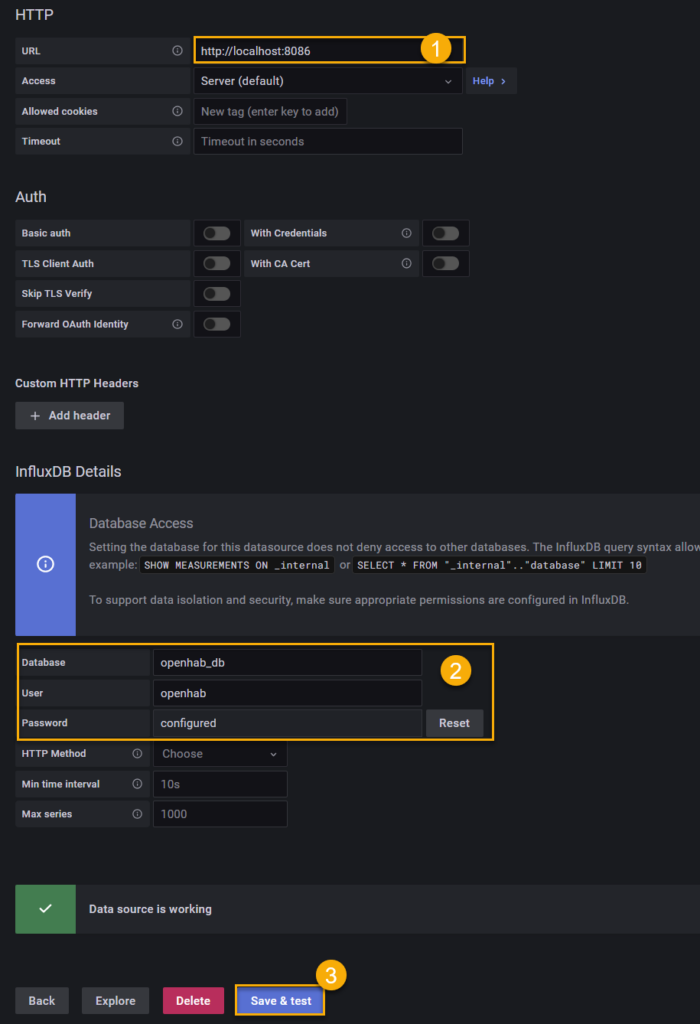Click the Allowed cookies info icon
Image resolution: width=700 pixels, height=1024 pixels.
(177, 111)
